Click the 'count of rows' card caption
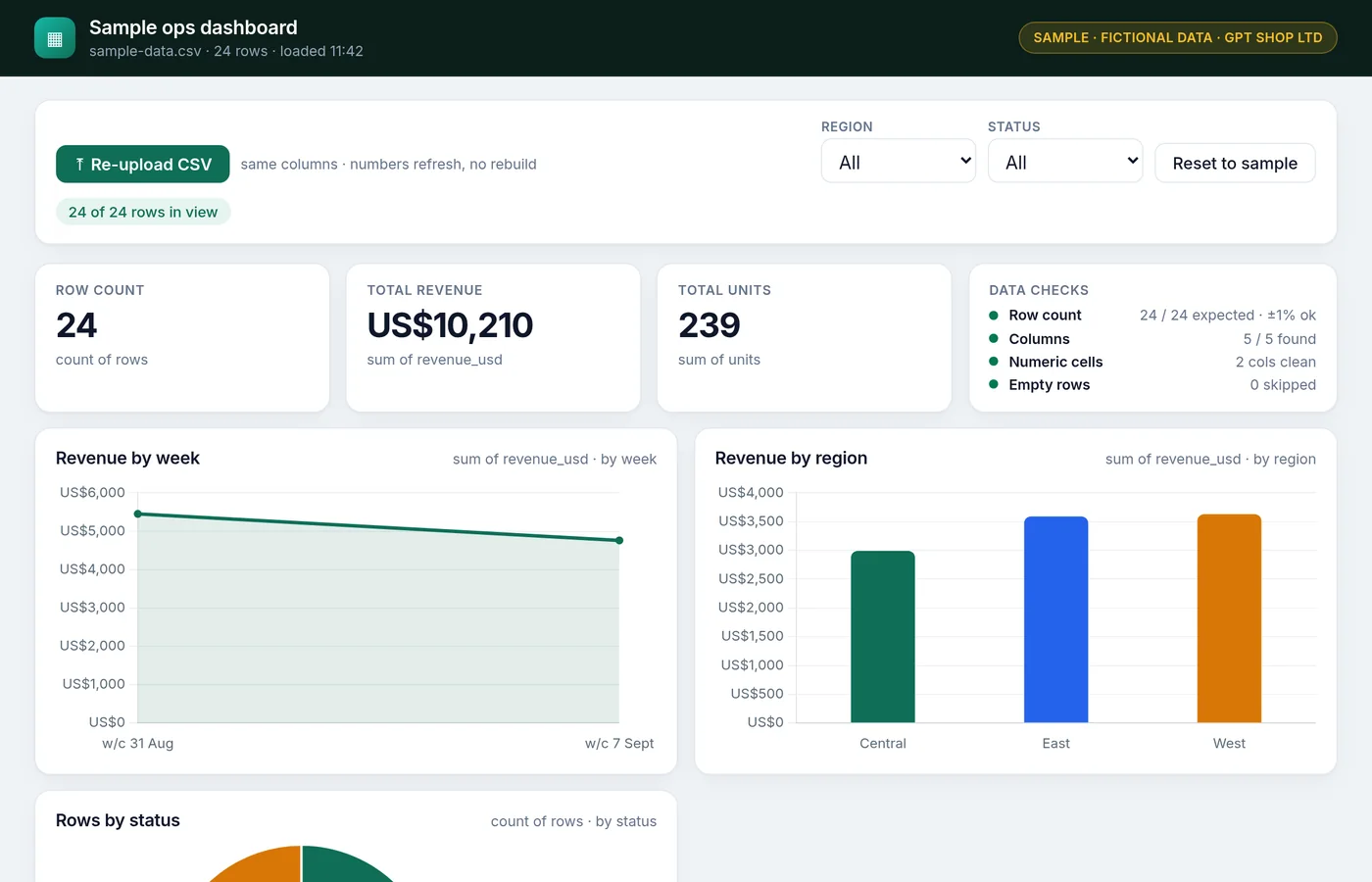Image resolution: width=1372 pixels, height=882 pixels. (102, 360)
